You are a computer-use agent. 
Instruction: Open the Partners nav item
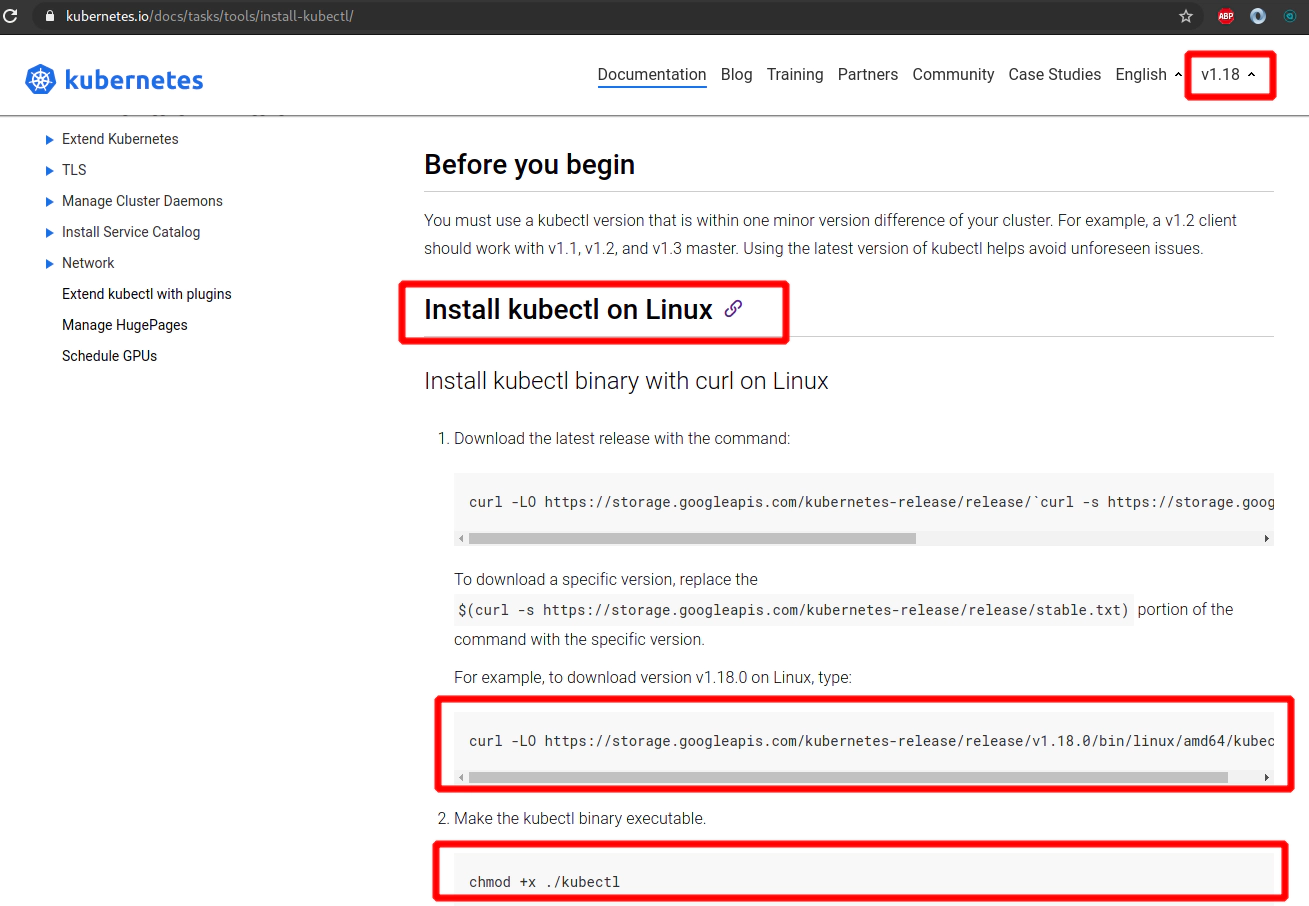(868, 75)
